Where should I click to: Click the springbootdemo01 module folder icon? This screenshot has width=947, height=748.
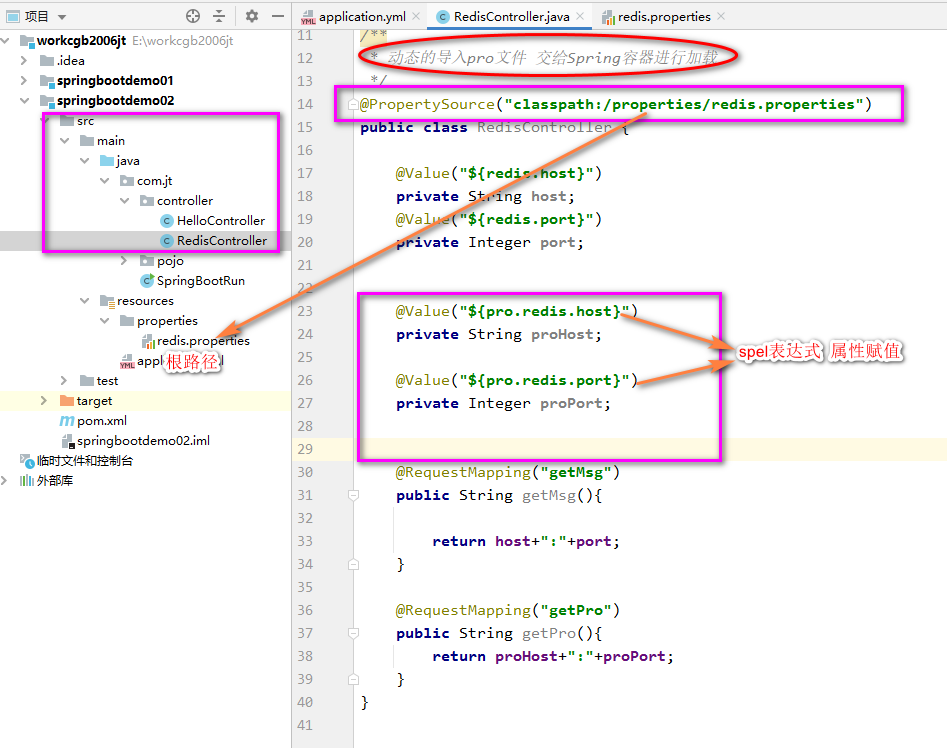click(47, 81)
